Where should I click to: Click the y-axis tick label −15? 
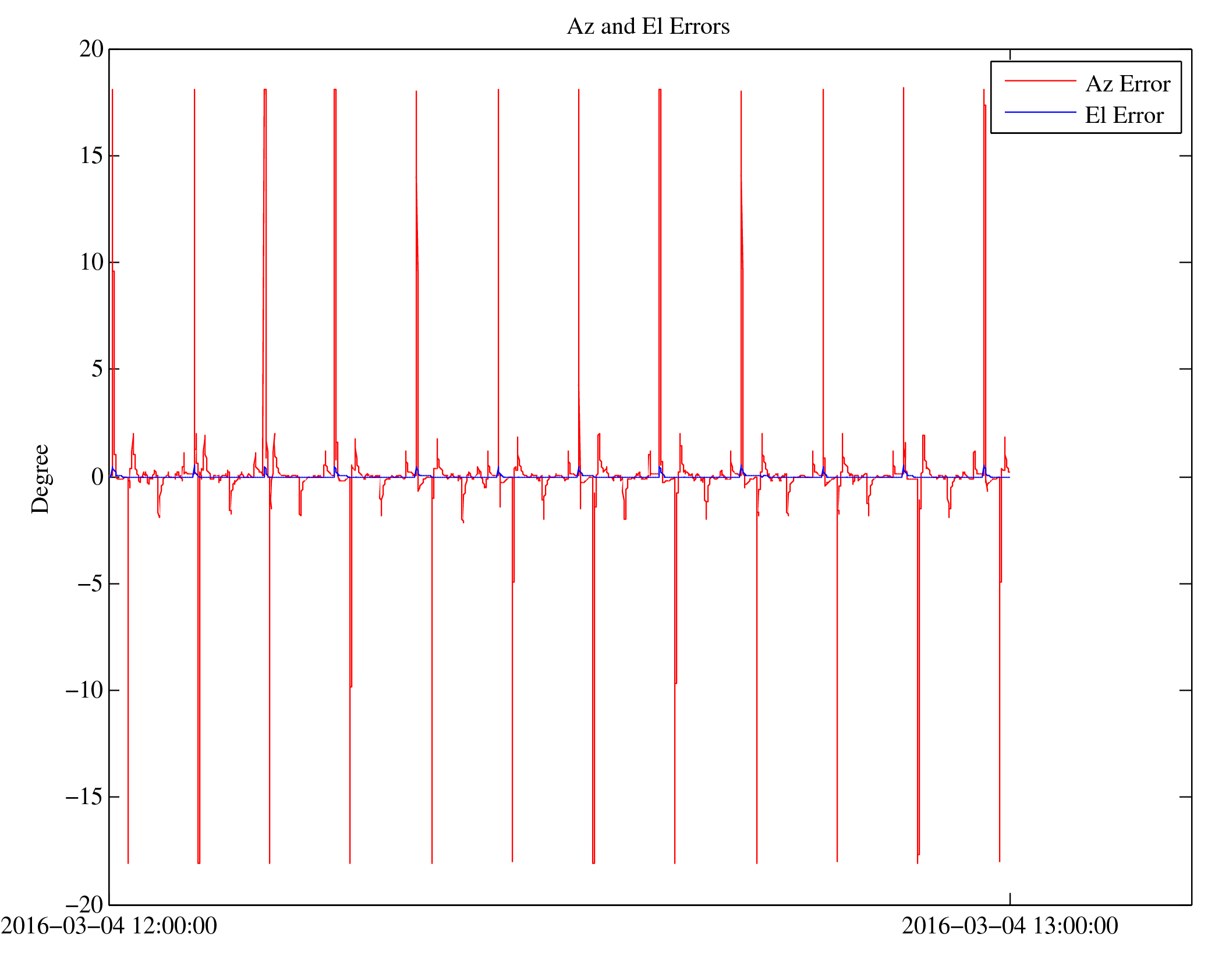(x=84, y=797)
